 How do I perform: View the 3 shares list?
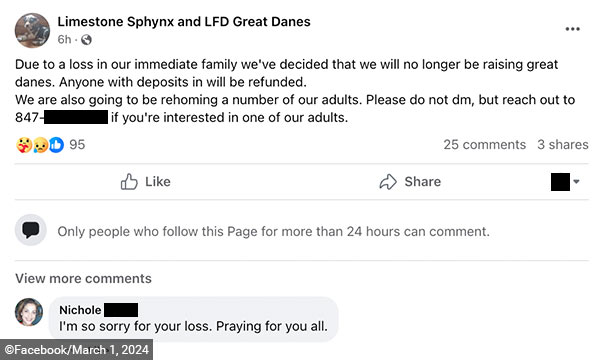[x=563, y=145]
